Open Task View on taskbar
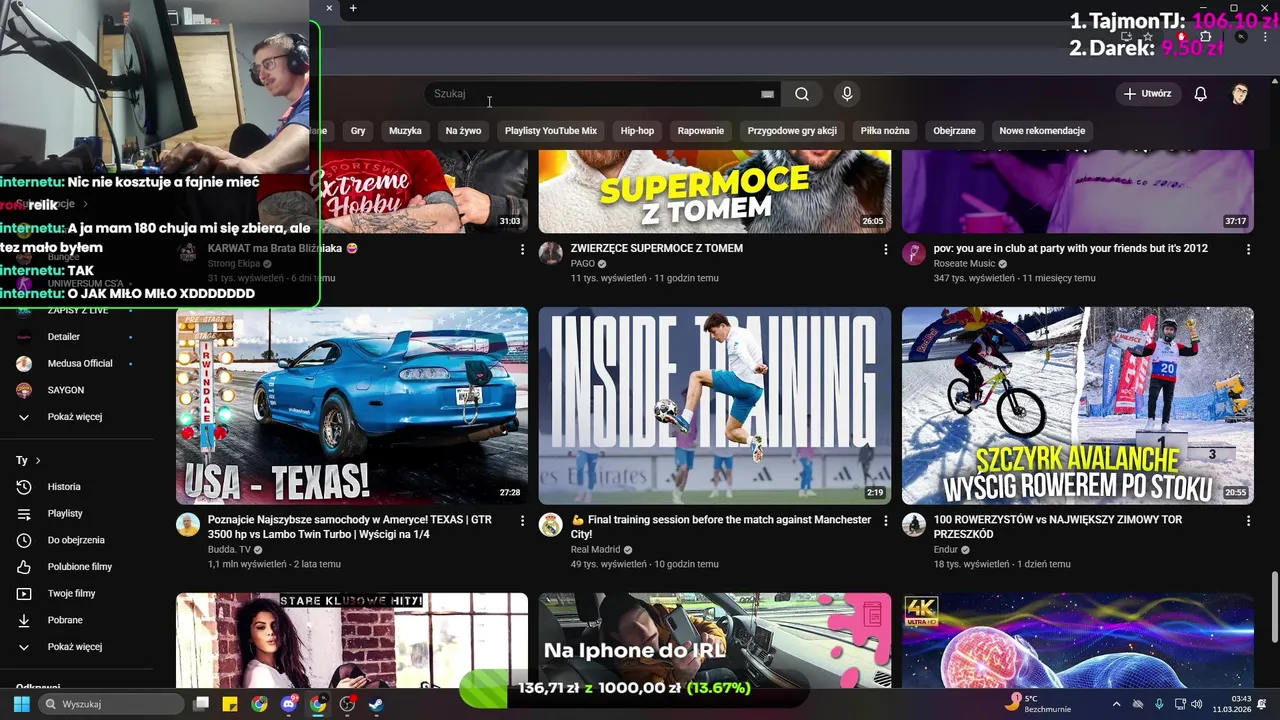Image resolution: width=1280 pixels, height=720 pixels. coord(201,704)
